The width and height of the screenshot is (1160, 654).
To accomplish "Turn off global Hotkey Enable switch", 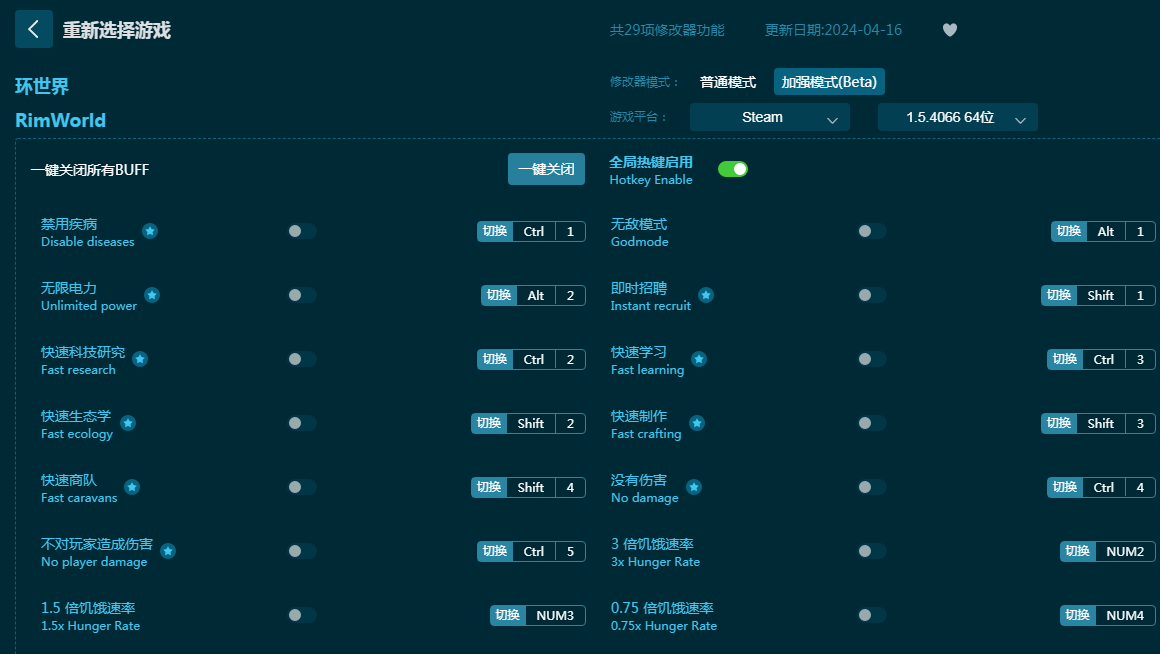I will (732, 169).
